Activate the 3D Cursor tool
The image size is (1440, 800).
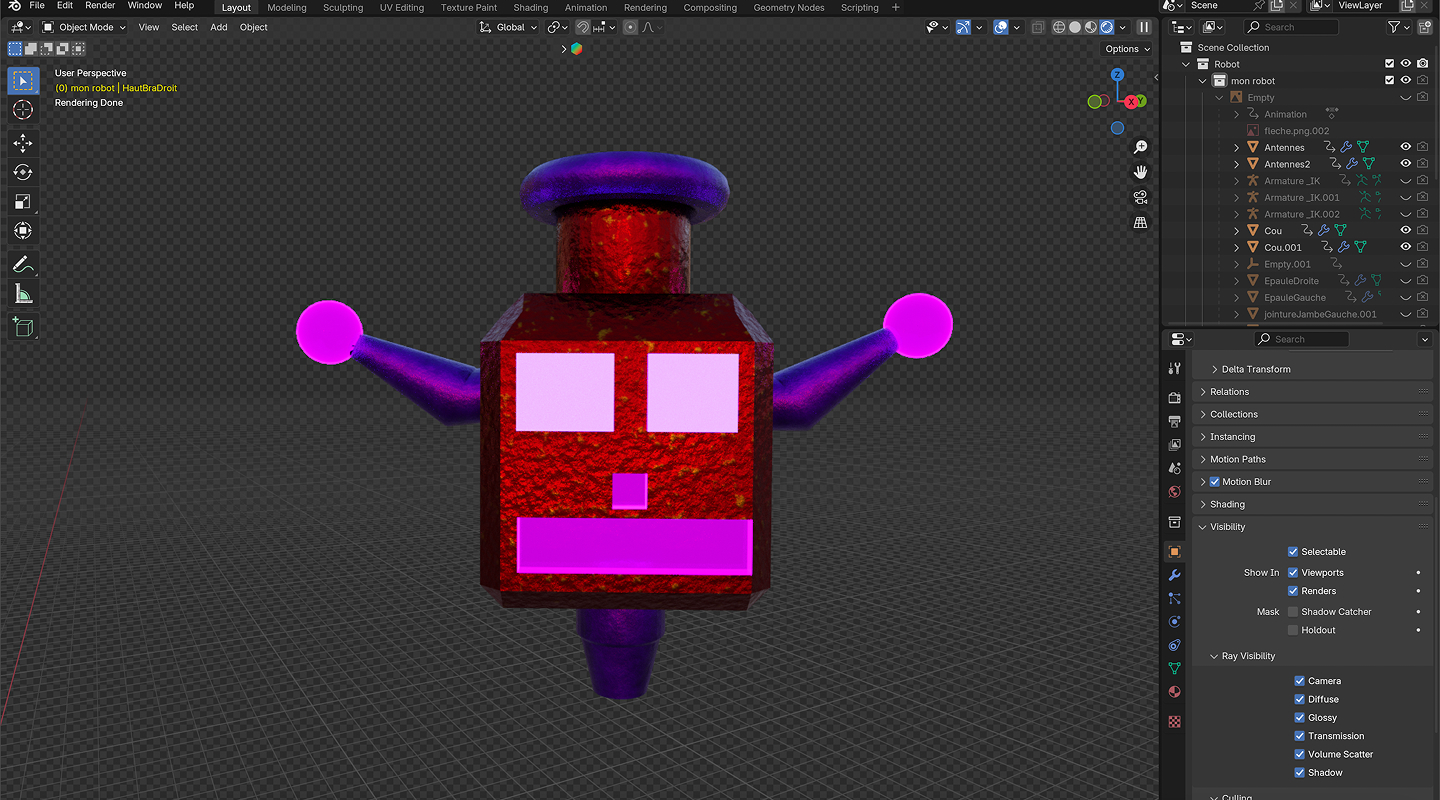coord(23,109)
